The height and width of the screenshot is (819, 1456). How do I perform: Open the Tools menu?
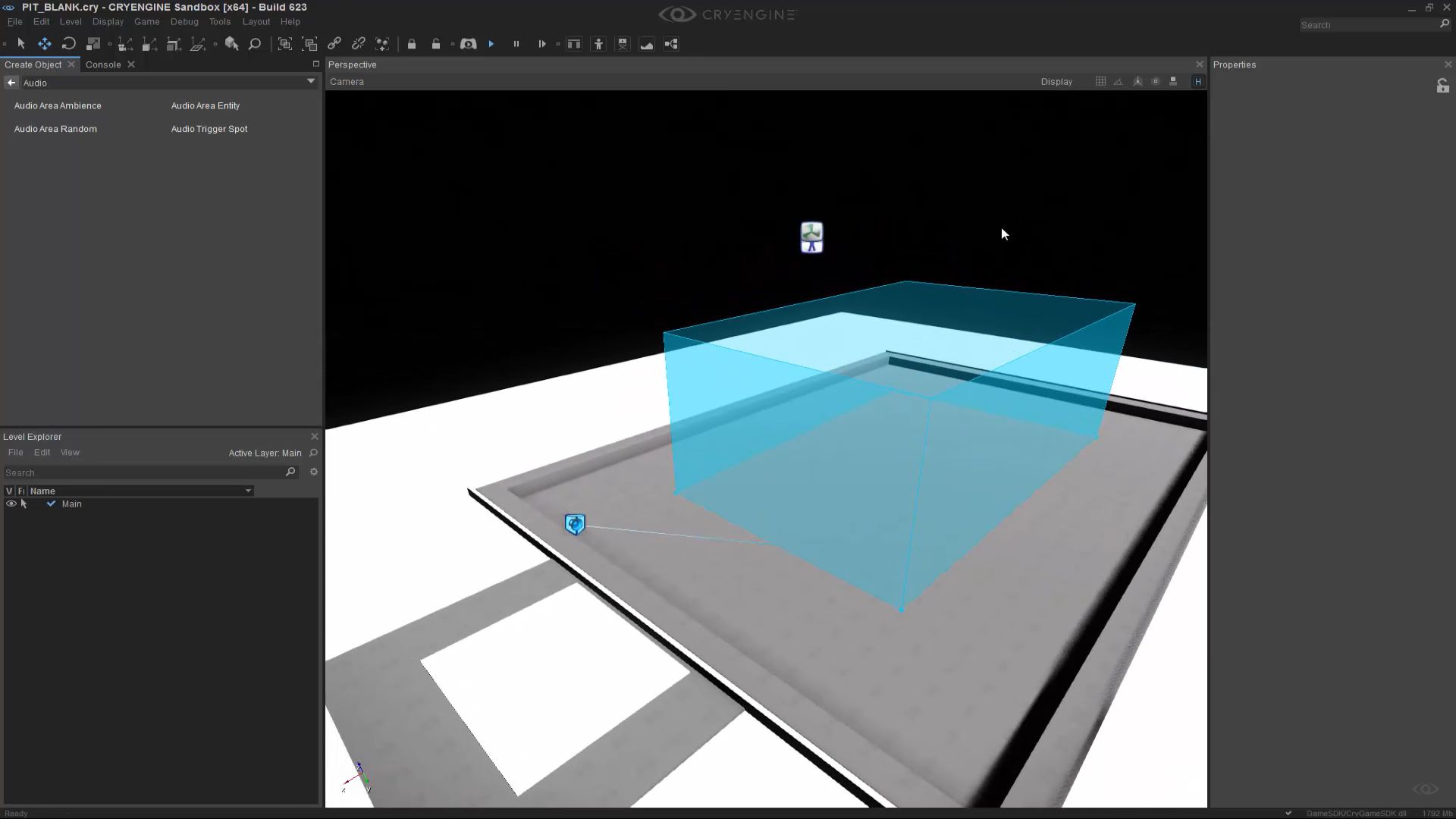tap(220, 21)
